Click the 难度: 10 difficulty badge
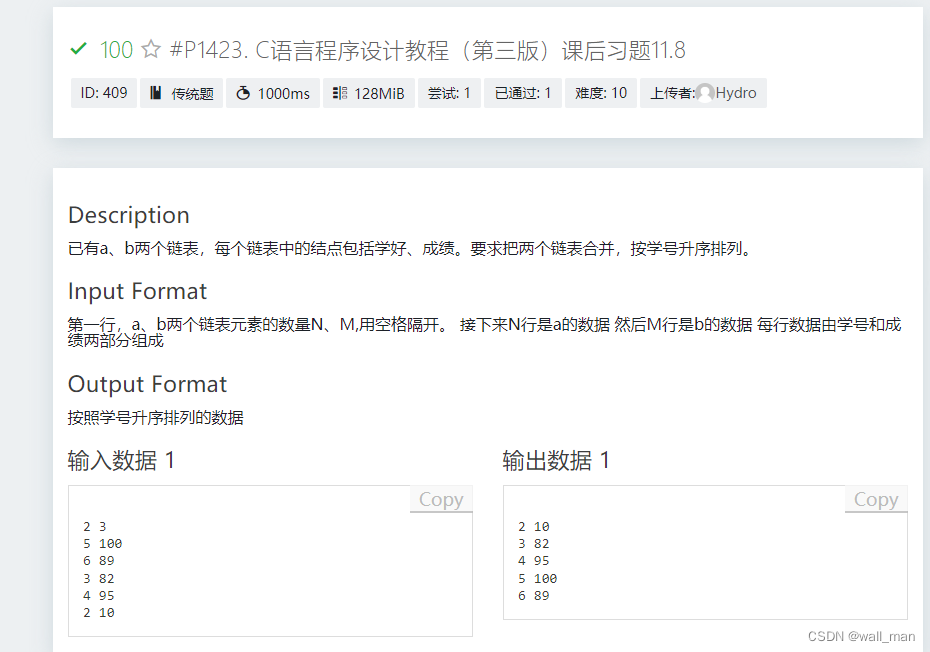Image resolution: width=930 pixels, height=652 pixels. point(601,93)
